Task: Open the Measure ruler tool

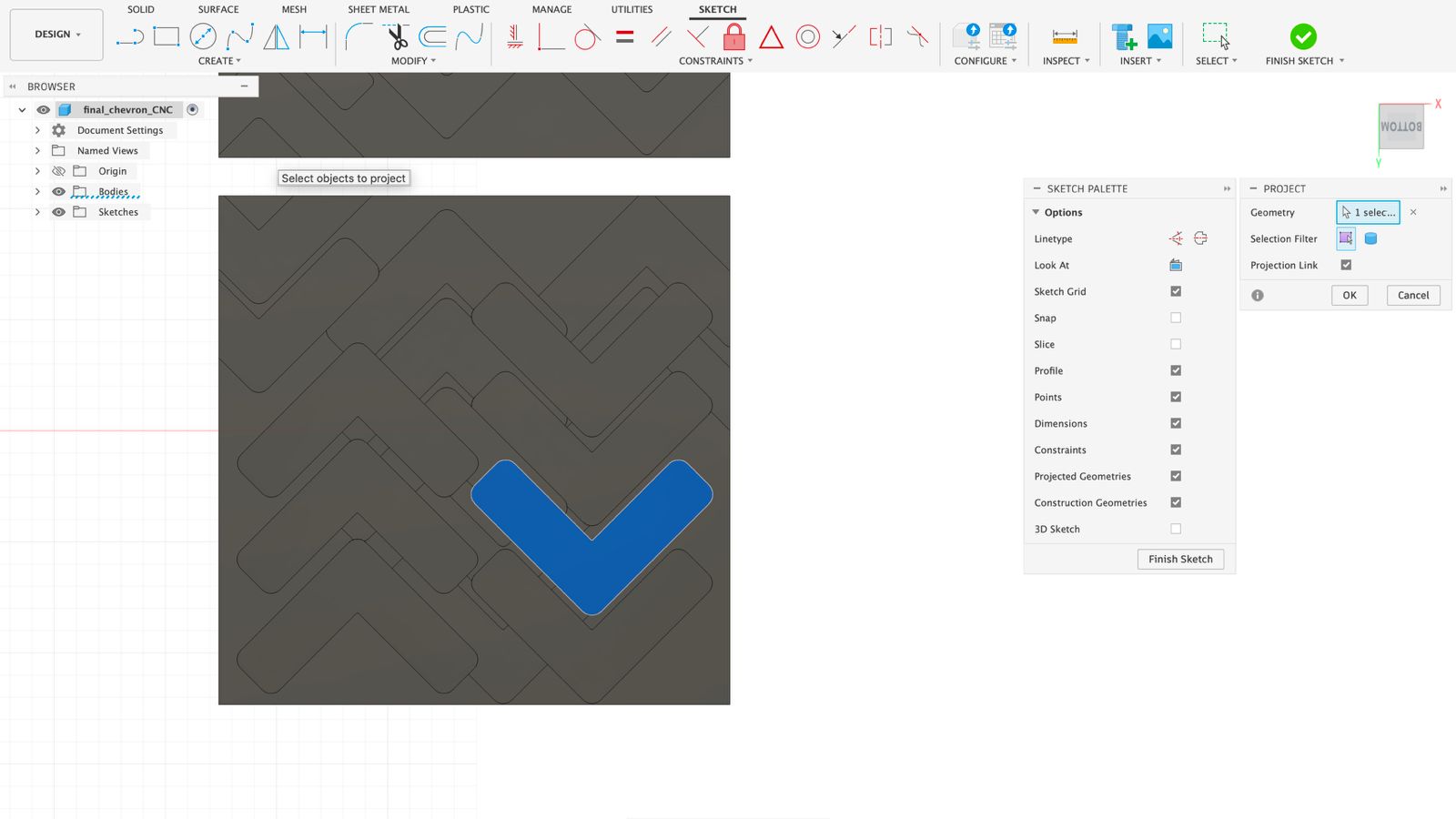Action: coord(1064,37)
